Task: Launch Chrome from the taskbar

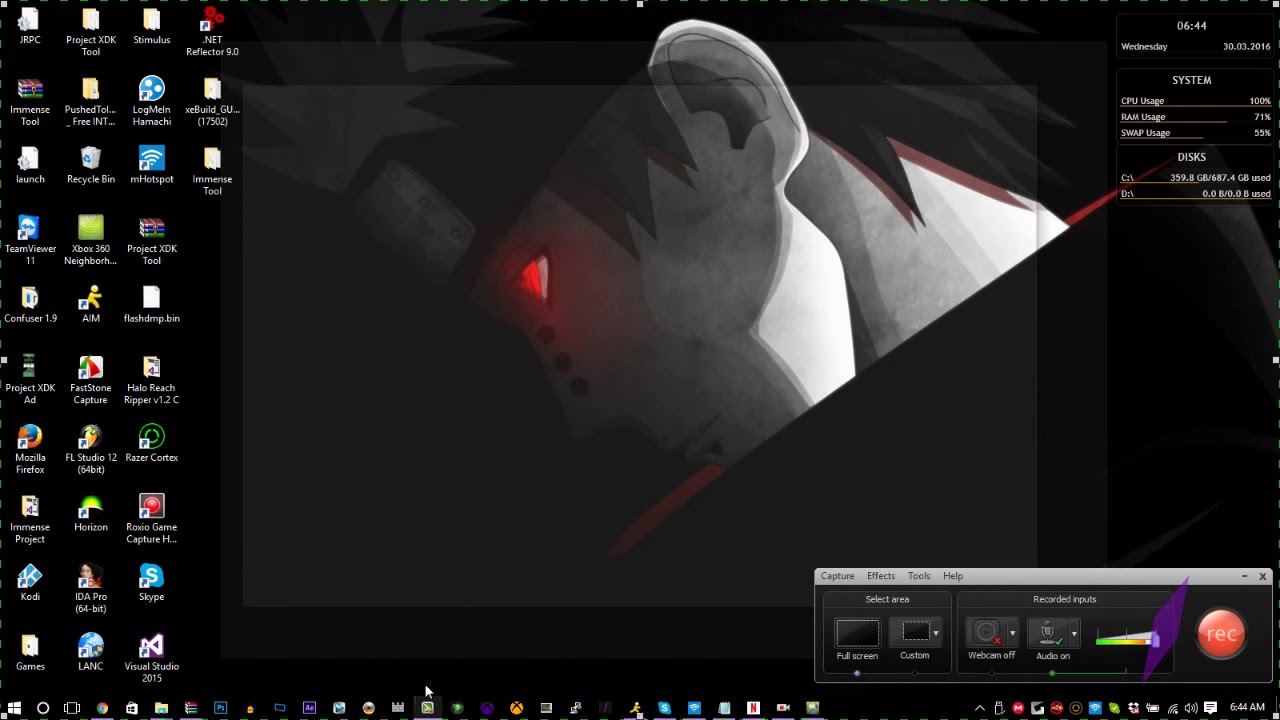Action: [x=102, y=708]
